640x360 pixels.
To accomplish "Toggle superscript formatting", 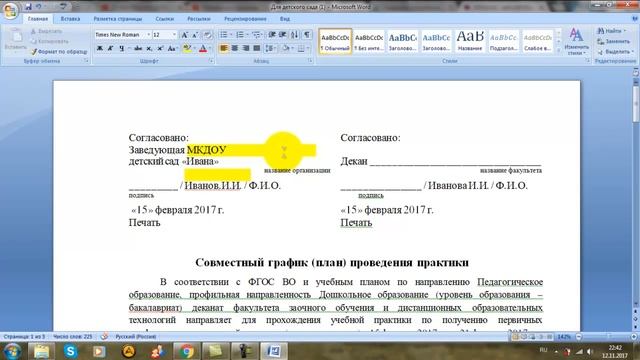I will (x=160, y=49).
